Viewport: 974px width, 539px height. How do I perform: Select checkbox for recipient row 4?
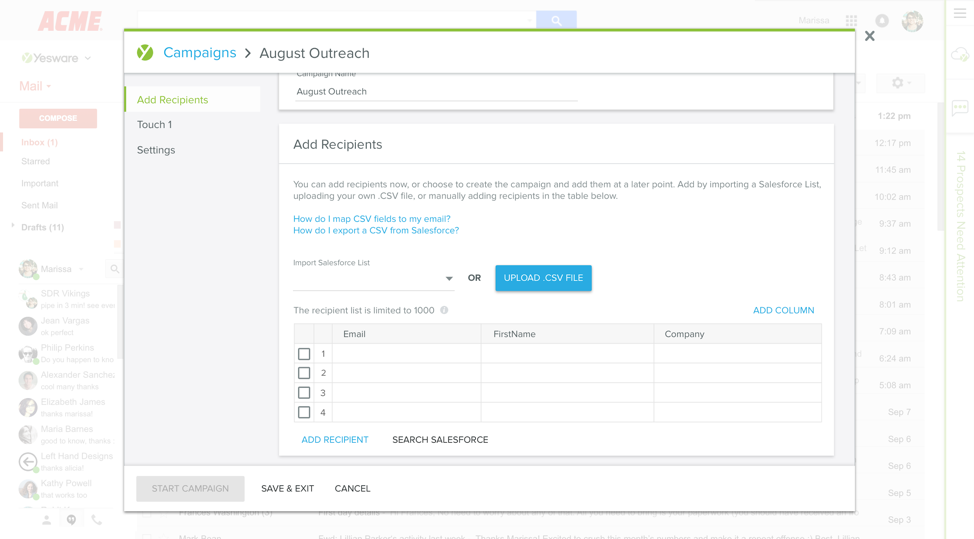point(304,412)
